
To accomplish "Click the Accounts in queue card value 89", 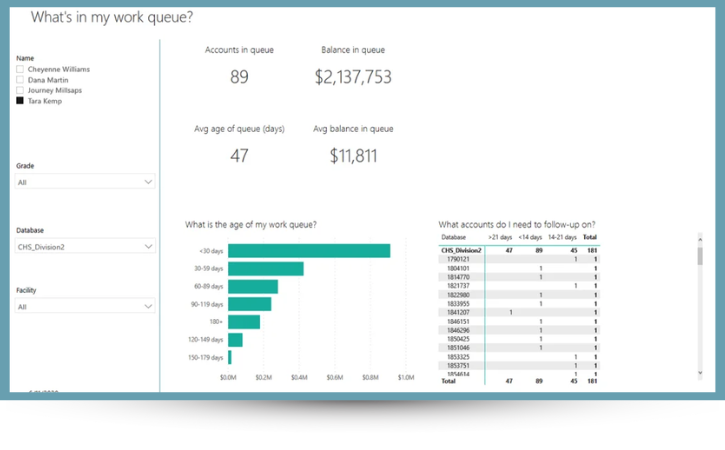I will [x=239, y=77].
